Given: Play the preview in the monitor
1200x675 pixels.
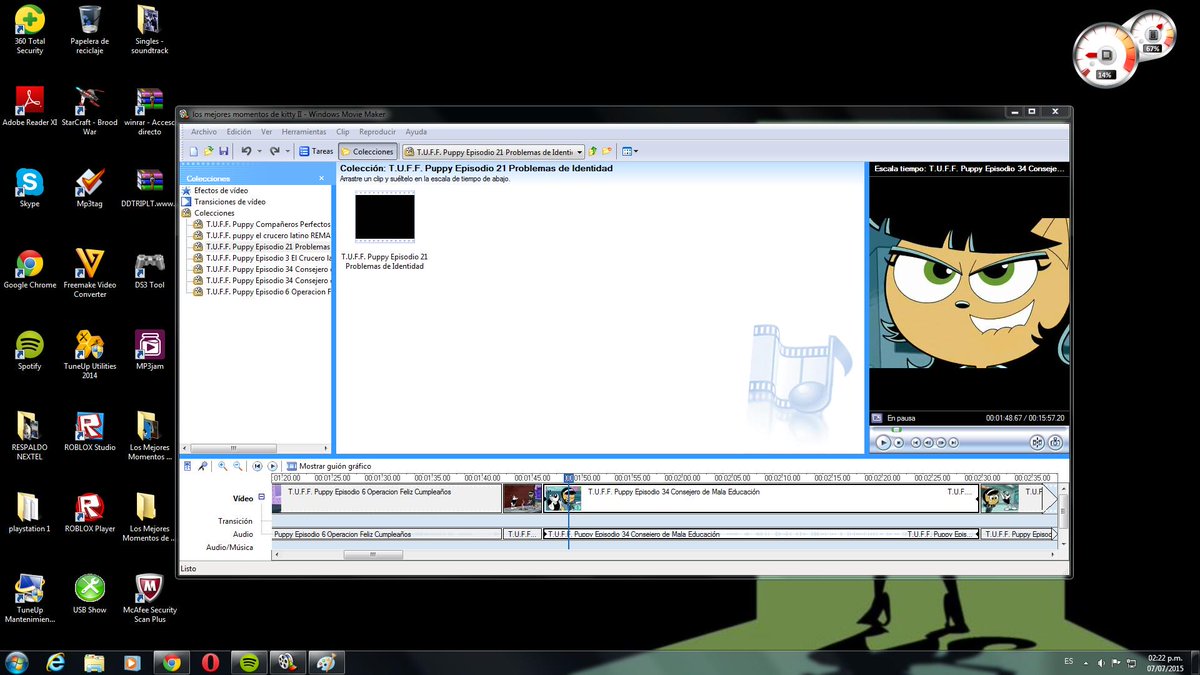Looking at the screenshot, I should coord(882,442).
